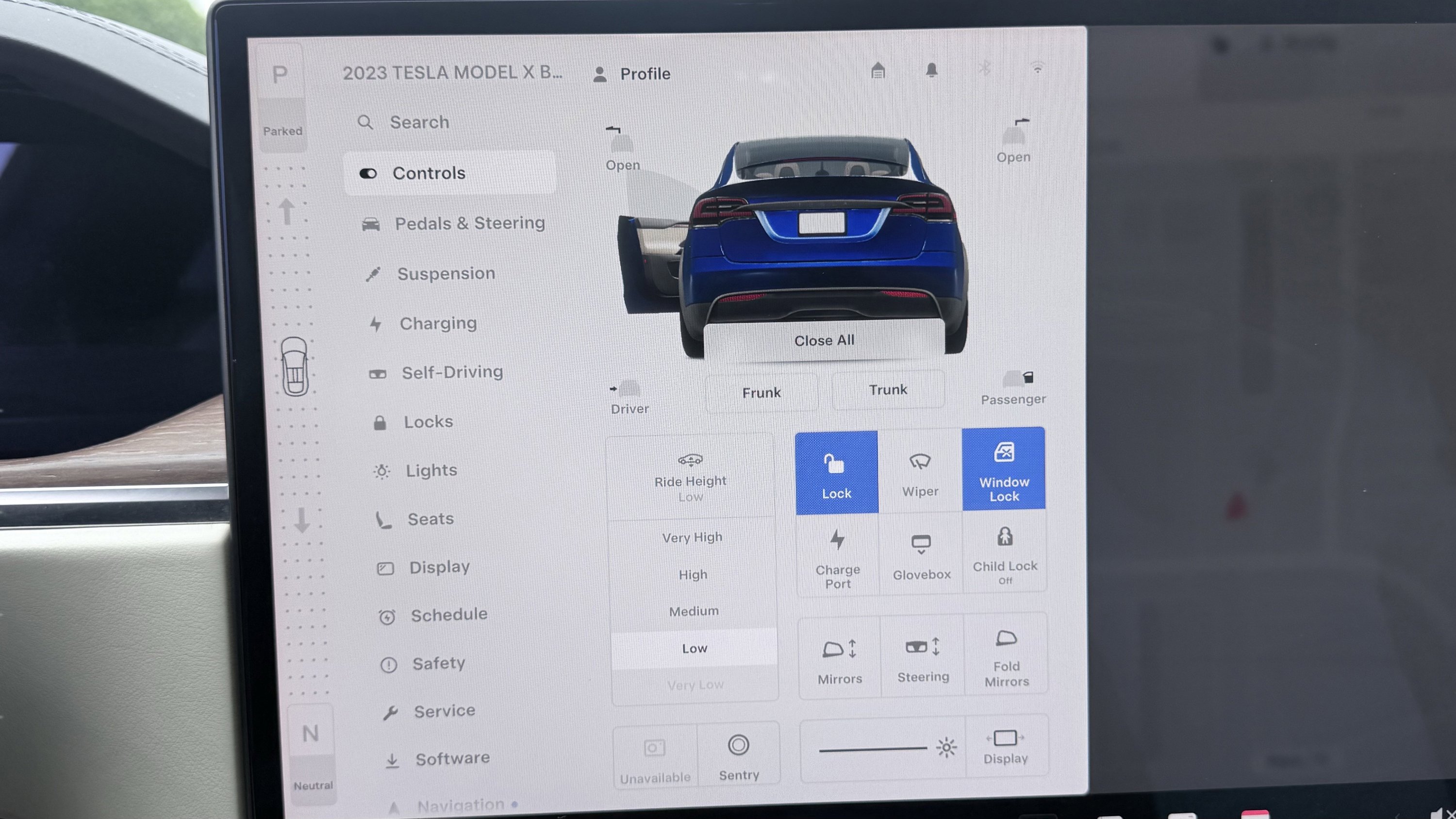Tap the notifications bell icon
Screen dimensions: 1456x819
coord(931,70)
